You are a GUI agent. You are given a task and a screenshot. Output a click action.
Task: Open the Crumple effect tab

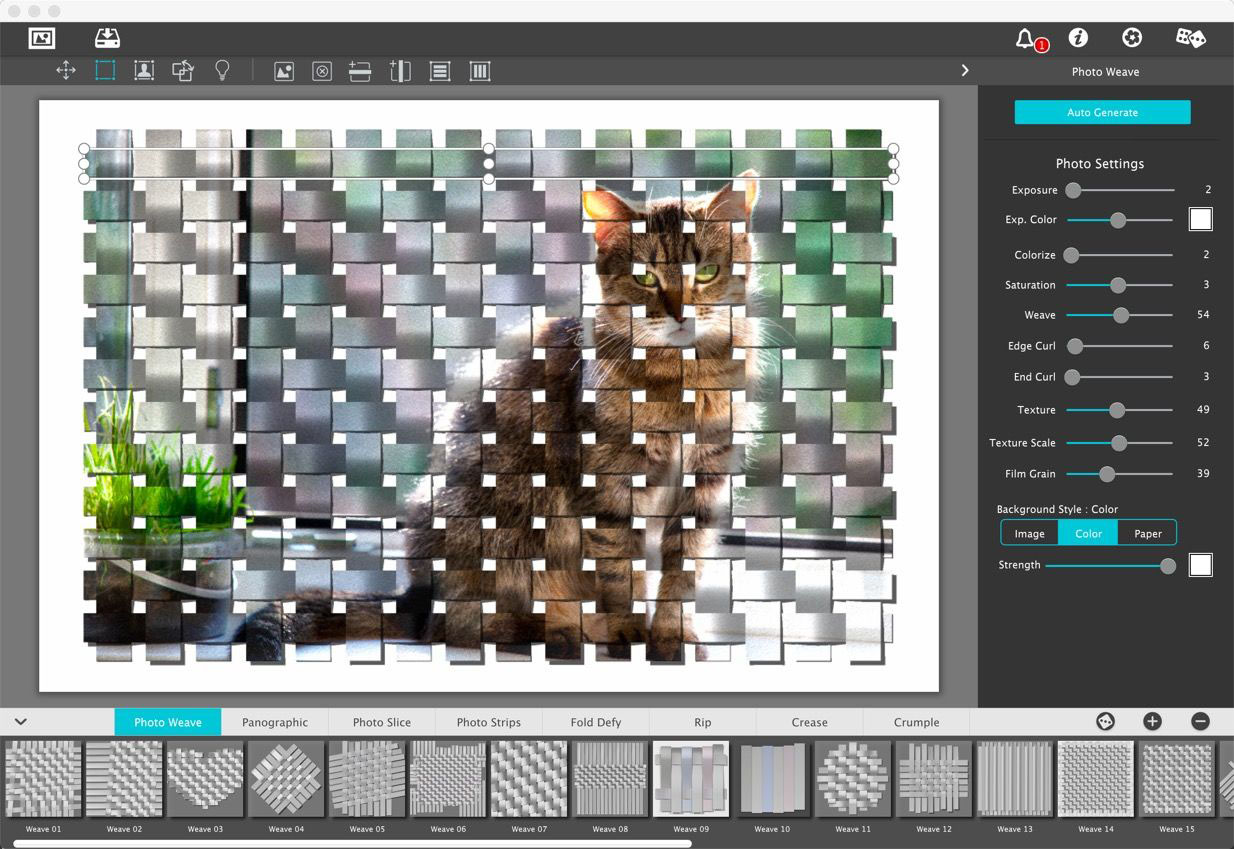pos(914,721)
